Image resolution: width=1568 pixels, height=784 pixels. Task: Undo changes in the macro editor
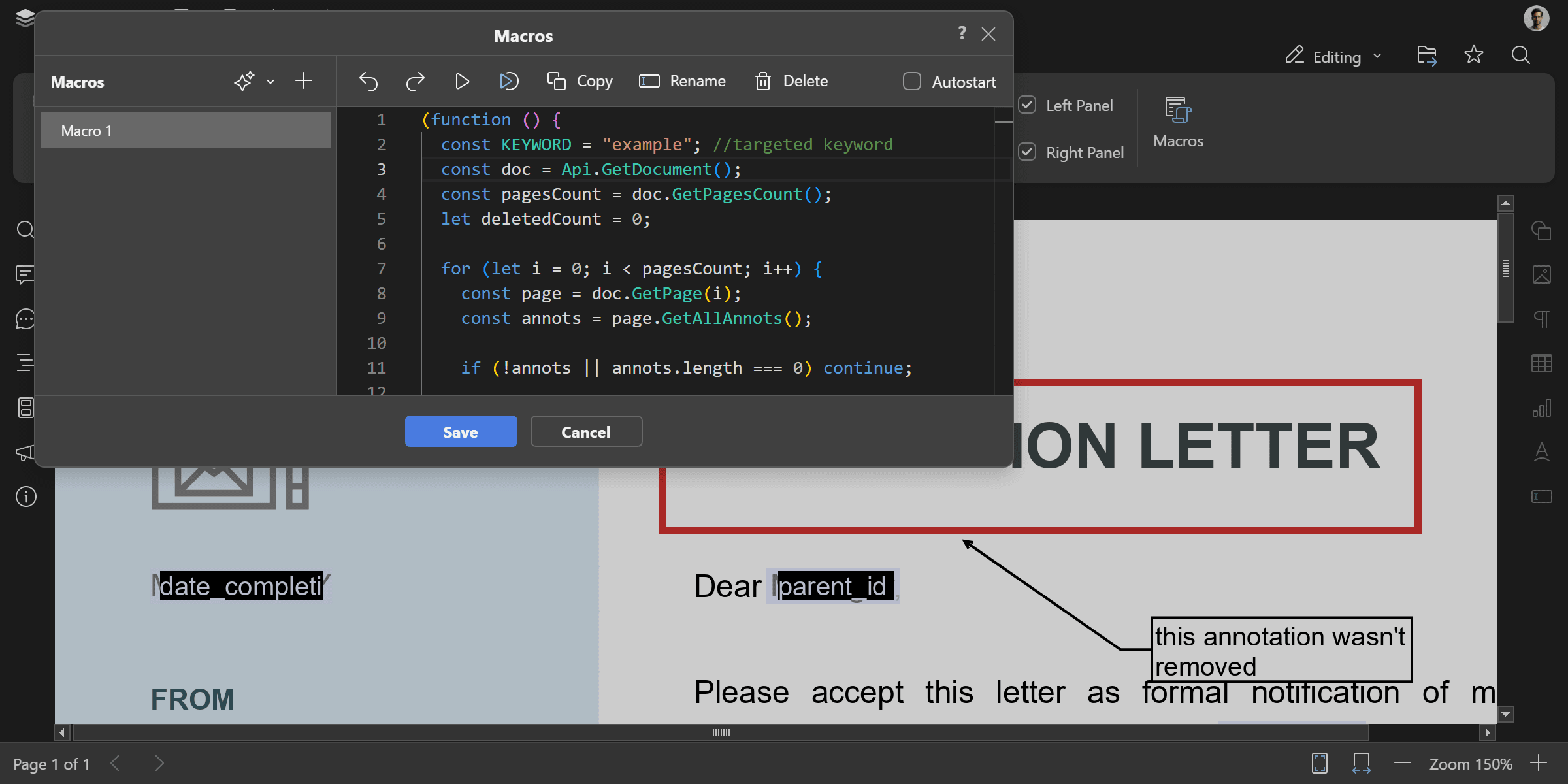368,81
